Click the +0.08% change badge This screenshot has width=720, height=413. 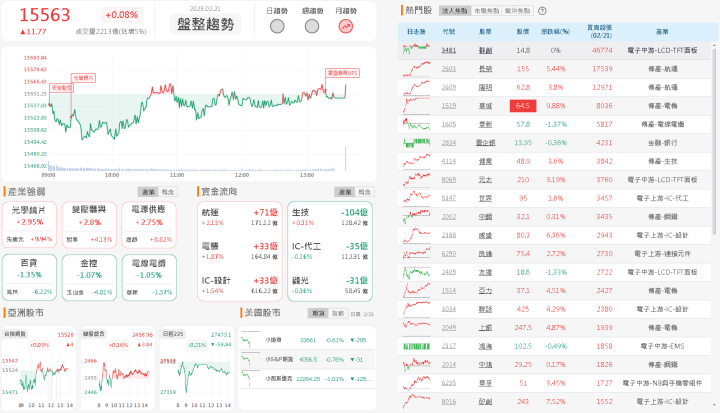122,15
